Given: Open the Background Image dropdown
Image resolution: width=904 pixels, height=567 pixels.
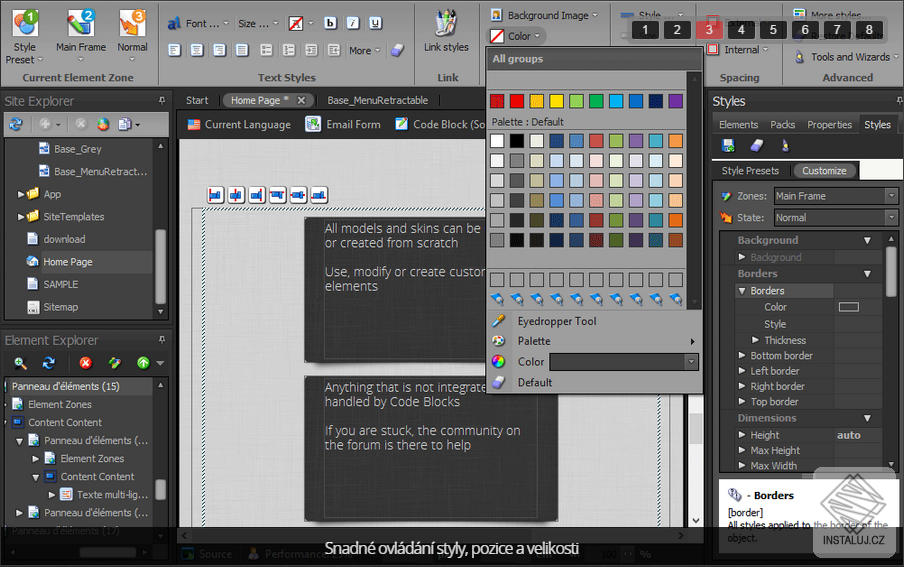Looking at the screenshot, I should 544,15.
